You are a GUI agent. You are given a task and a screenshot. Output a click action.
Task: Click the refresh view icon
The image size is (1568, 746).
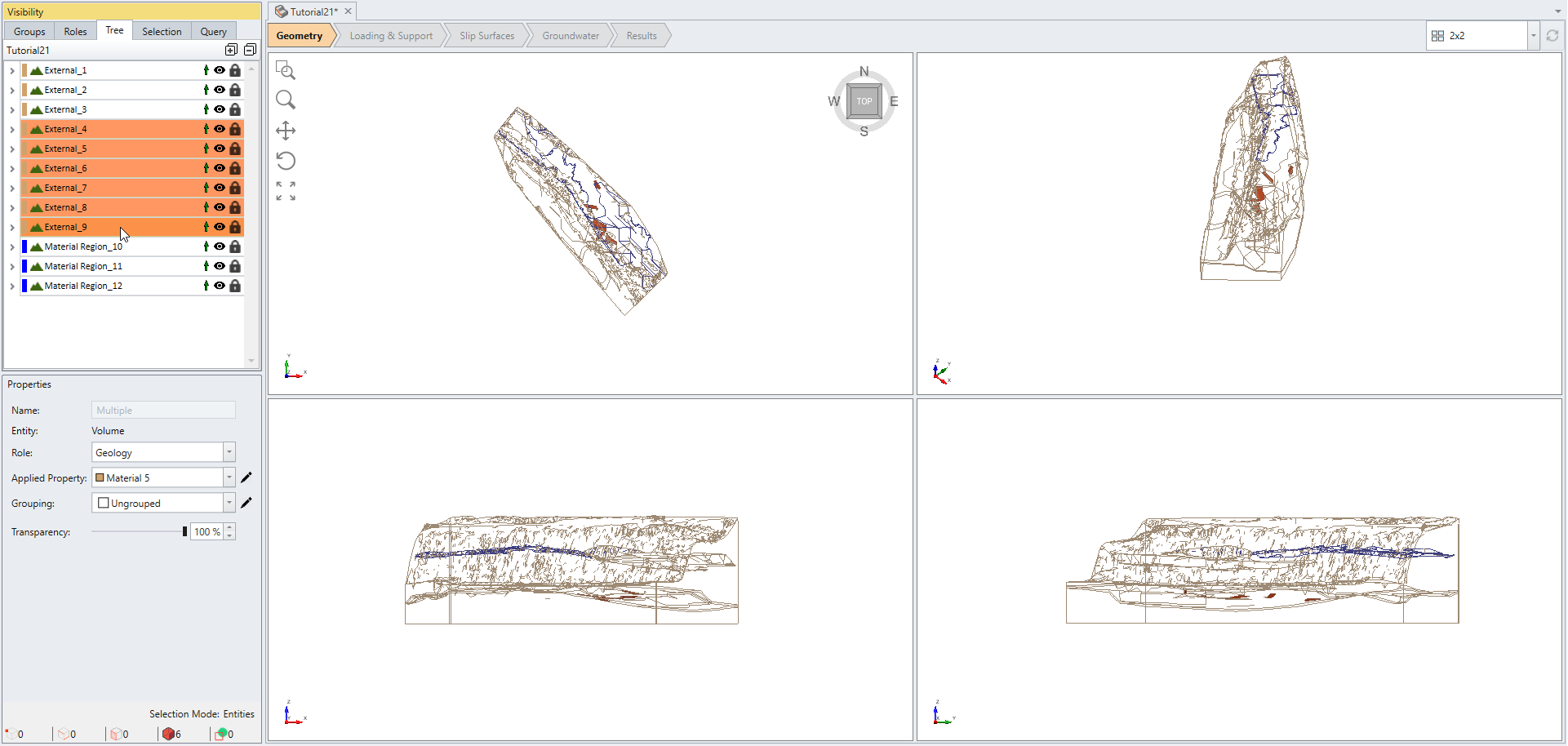click(x=1552, y=36)
